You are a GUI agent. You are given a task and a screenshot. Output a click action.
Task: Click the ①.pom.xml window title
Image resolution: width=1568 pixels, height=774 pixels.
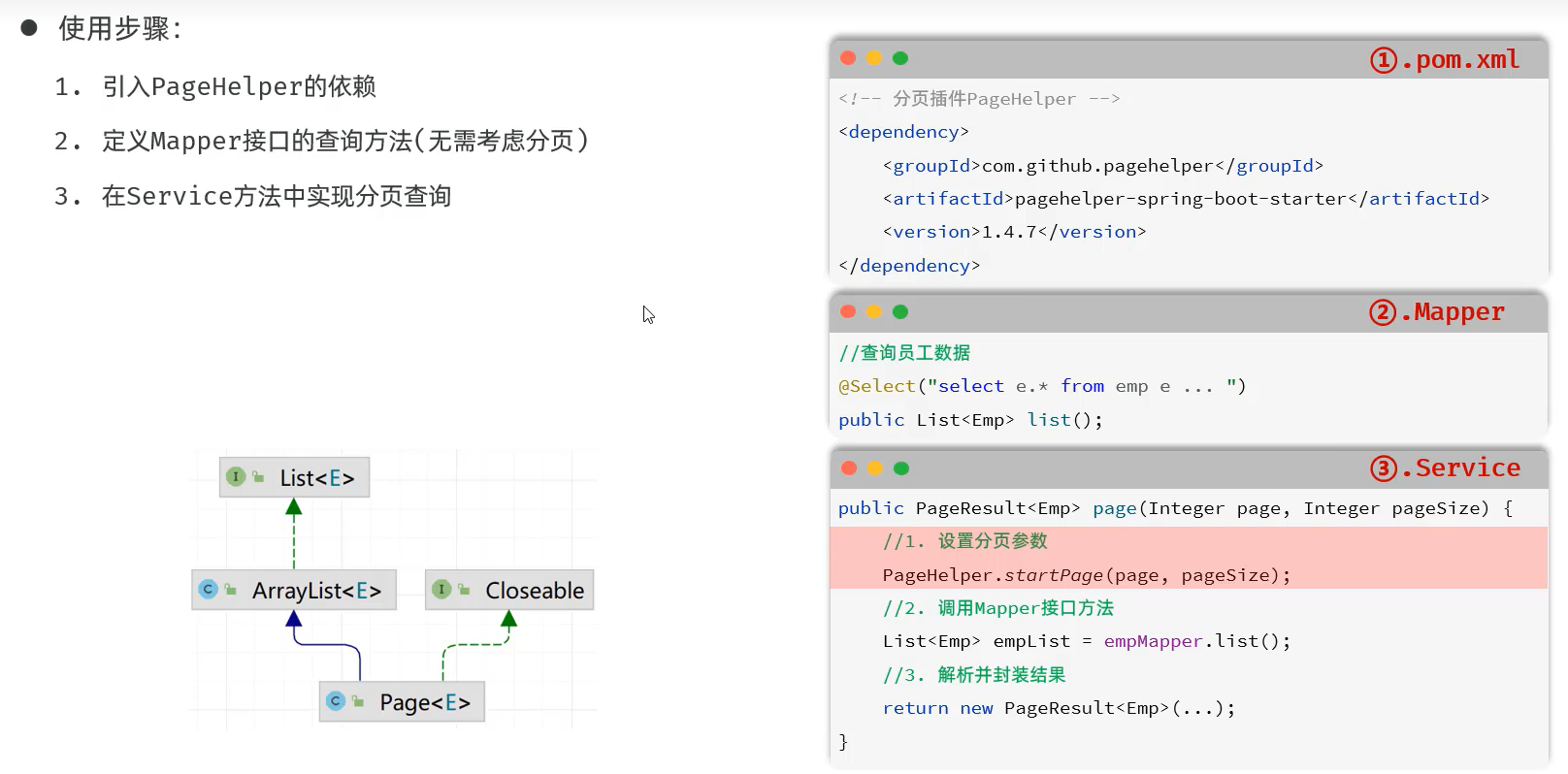(x=1444, y=60)
